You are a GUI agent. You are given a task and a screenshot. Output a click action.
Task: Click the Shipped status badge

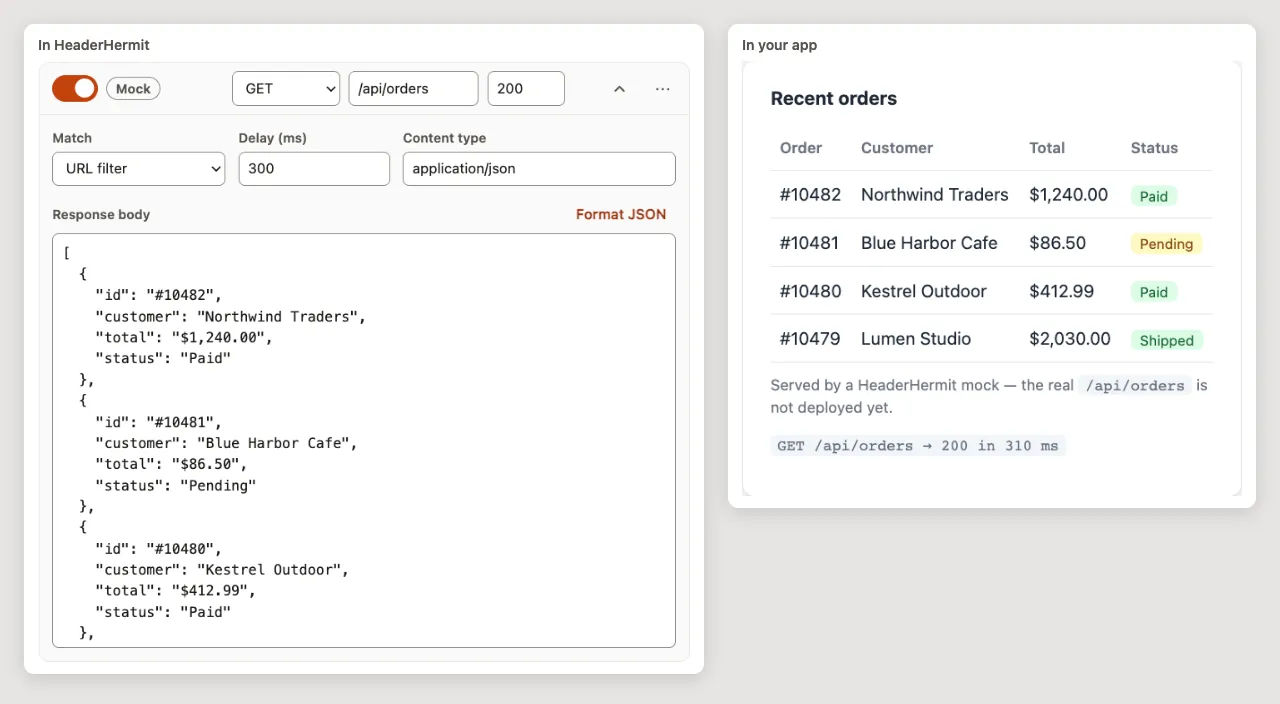[1167, 340]
